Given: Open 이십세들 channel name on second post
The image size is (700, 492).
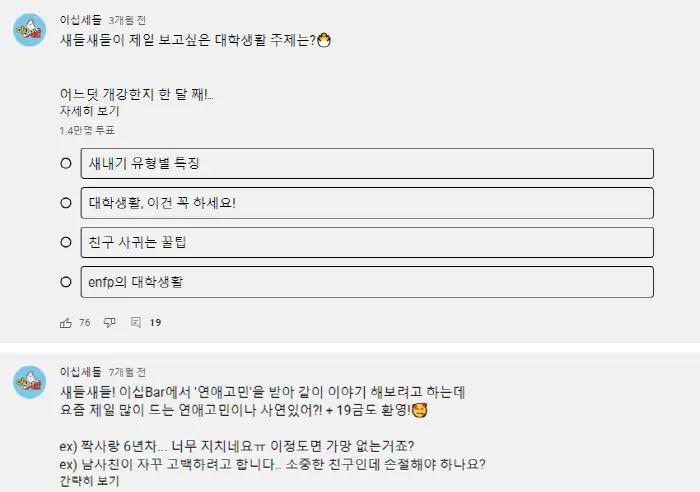Looking at the screenshot, I should pos(81,372).
